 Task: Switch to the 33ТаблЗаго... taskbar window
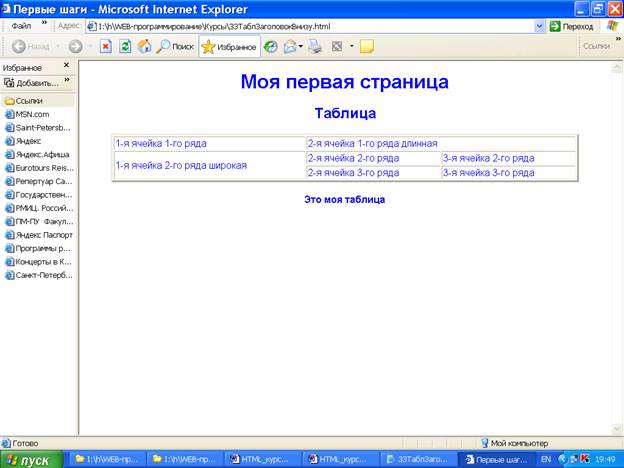(417, 460)
